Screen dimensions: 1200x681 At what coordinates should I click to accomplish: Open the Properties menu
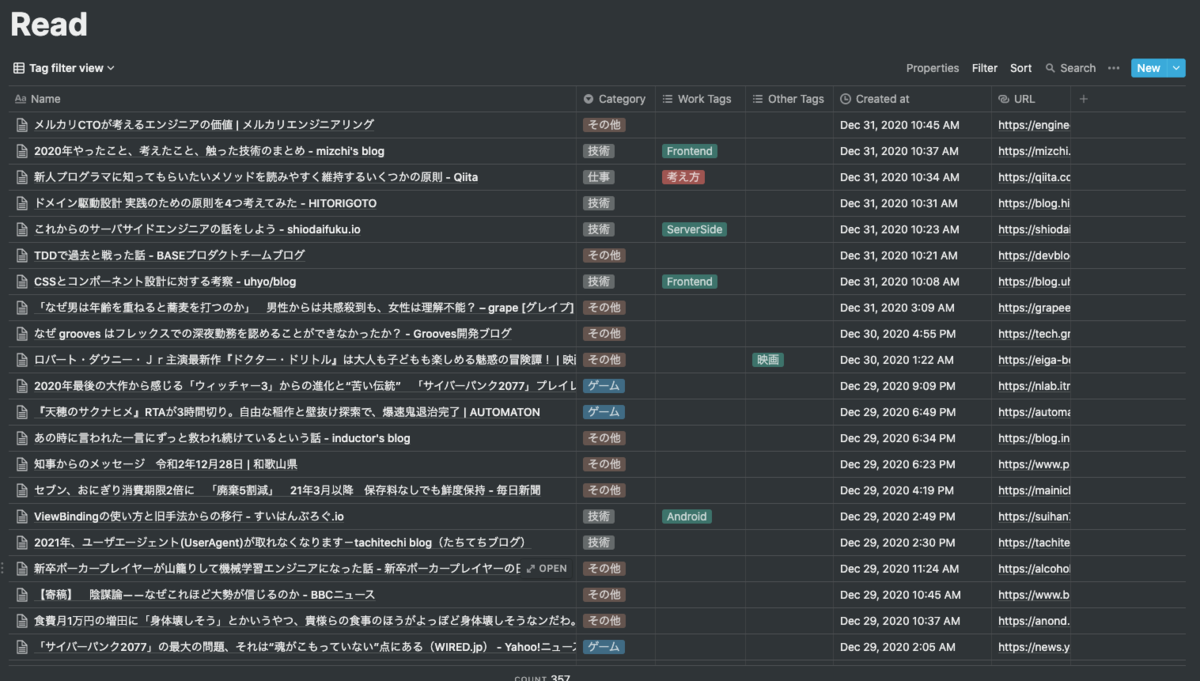pos(932,68)
